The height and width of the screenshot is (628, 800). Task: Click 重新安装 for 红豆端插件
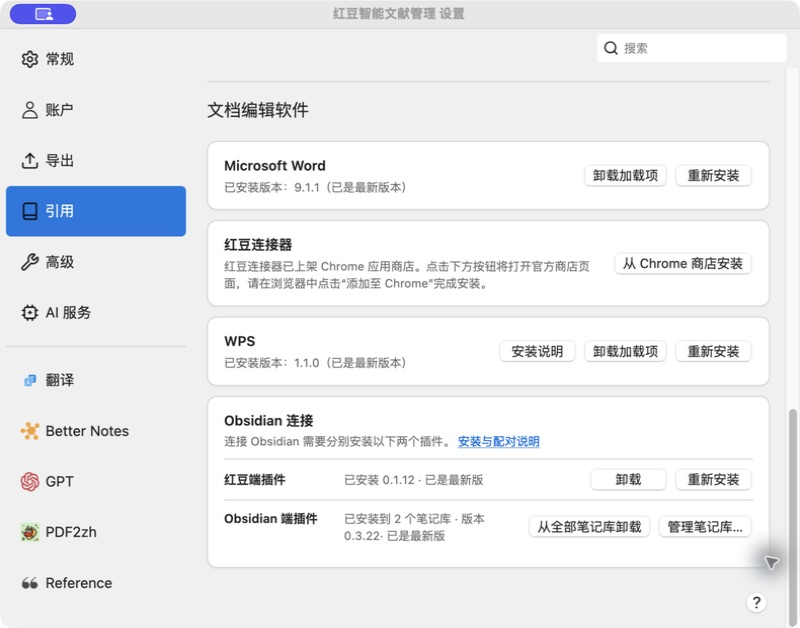[x=713, y=480]
